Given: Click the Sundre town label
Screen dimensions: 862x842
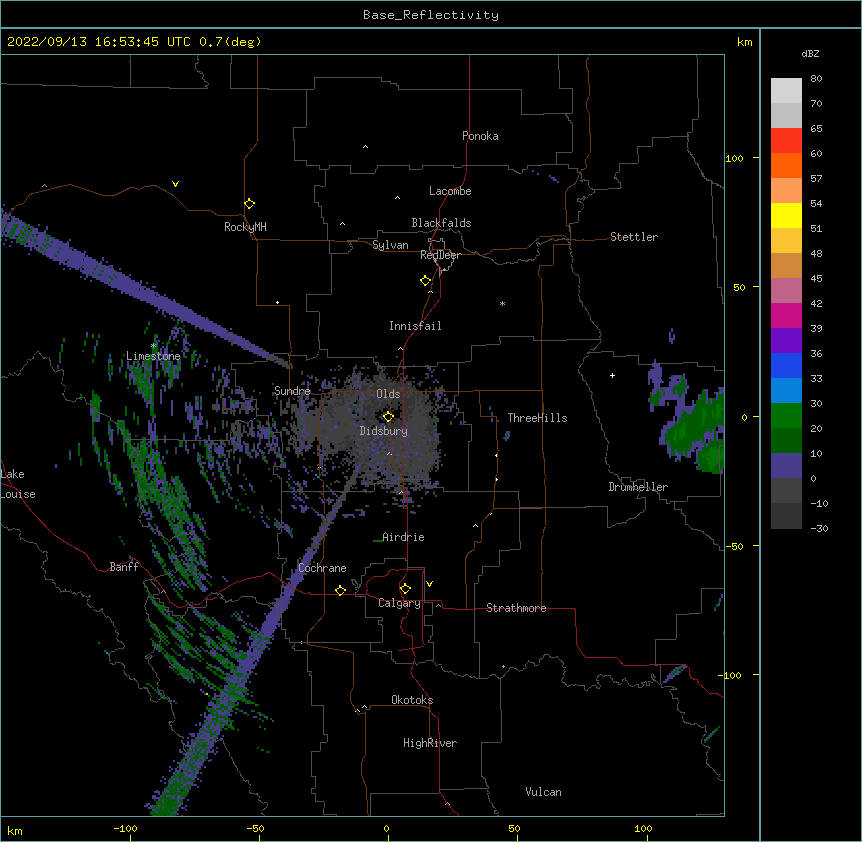Looking at the screenshot, I should pos(292,391).
